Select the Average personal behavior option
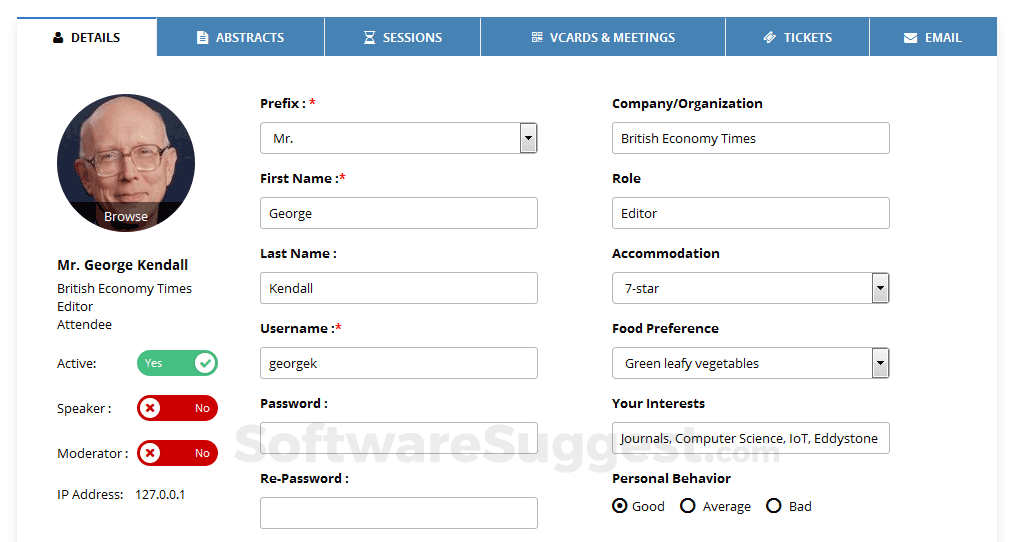The image size is (1013, 542). point(688,506)
